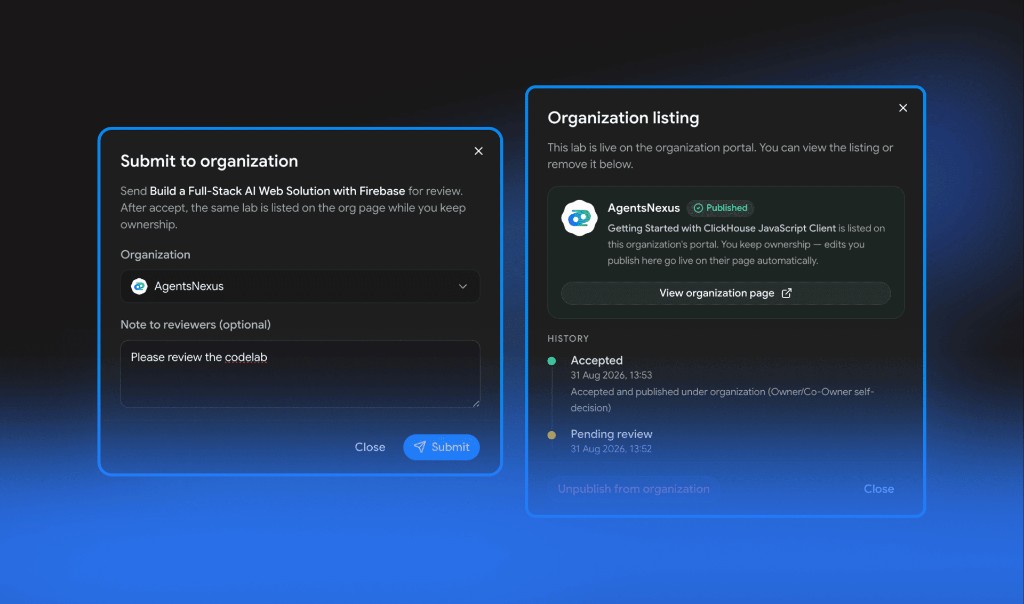The height and width of the screenshot is (604, 1024).
Task: Click the '31 Aug 2026, 13:52' timestamp
Action: 611,449
